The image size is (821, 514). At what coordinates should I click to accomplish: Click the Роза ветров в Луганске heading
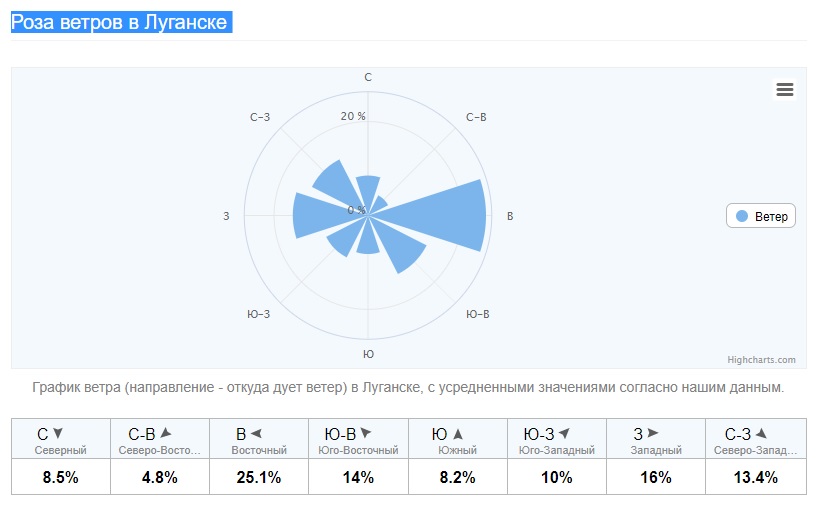(x=119, y=22)
